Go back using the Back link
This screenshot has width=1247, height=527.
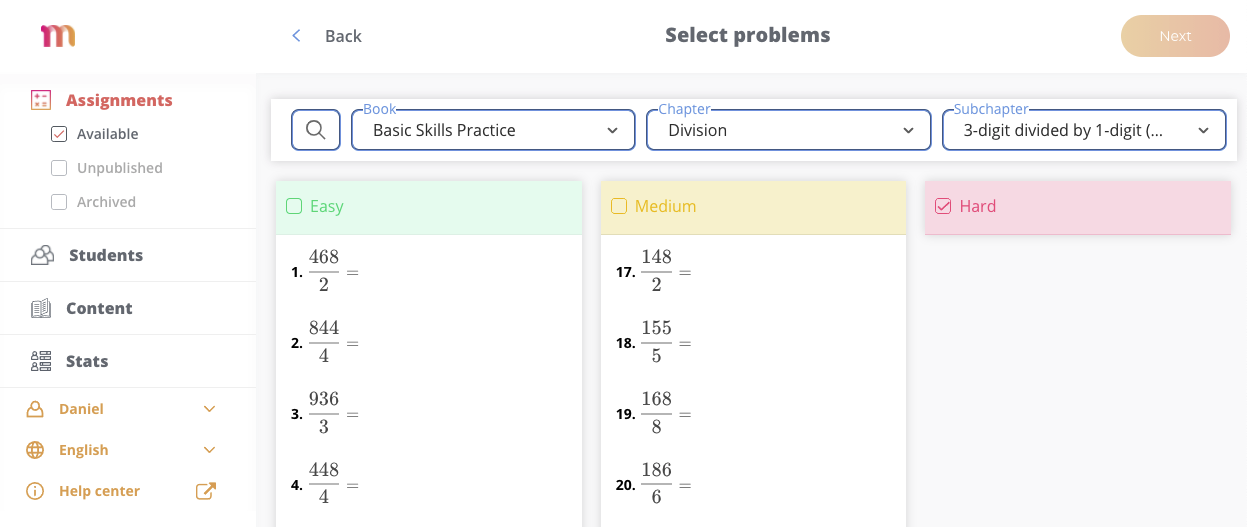327,36
